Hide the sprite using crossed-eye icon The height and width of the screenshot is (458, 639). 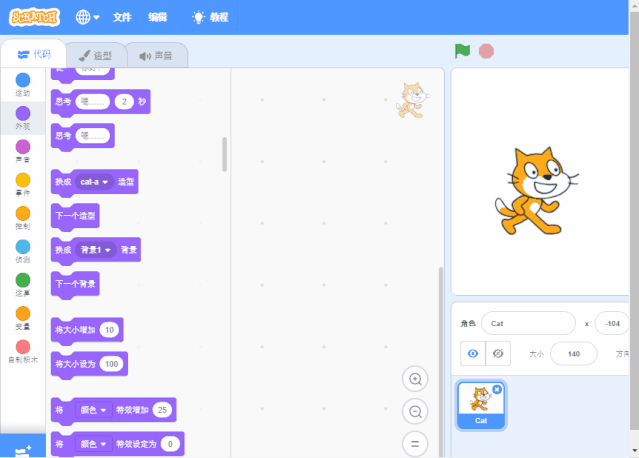[498, 354]
